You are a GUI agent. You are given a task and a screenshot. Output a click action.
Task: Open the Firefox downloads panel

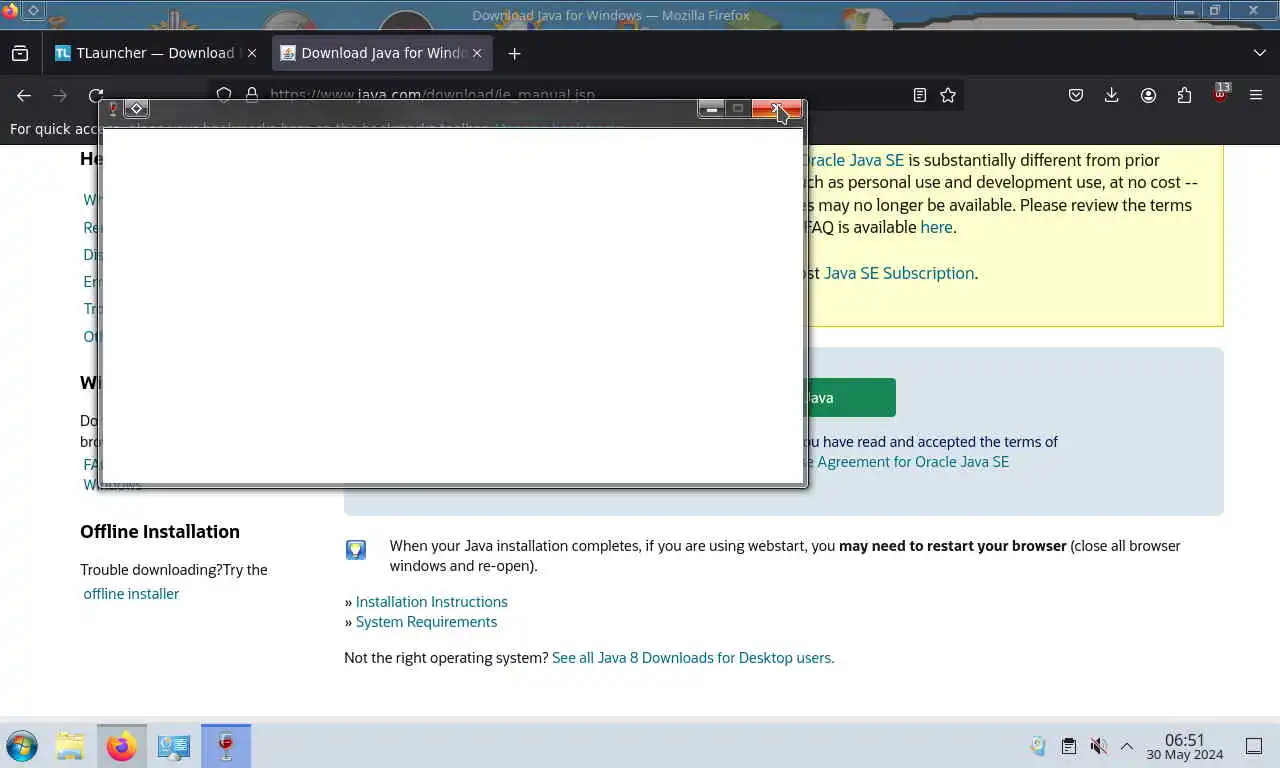1111,95
